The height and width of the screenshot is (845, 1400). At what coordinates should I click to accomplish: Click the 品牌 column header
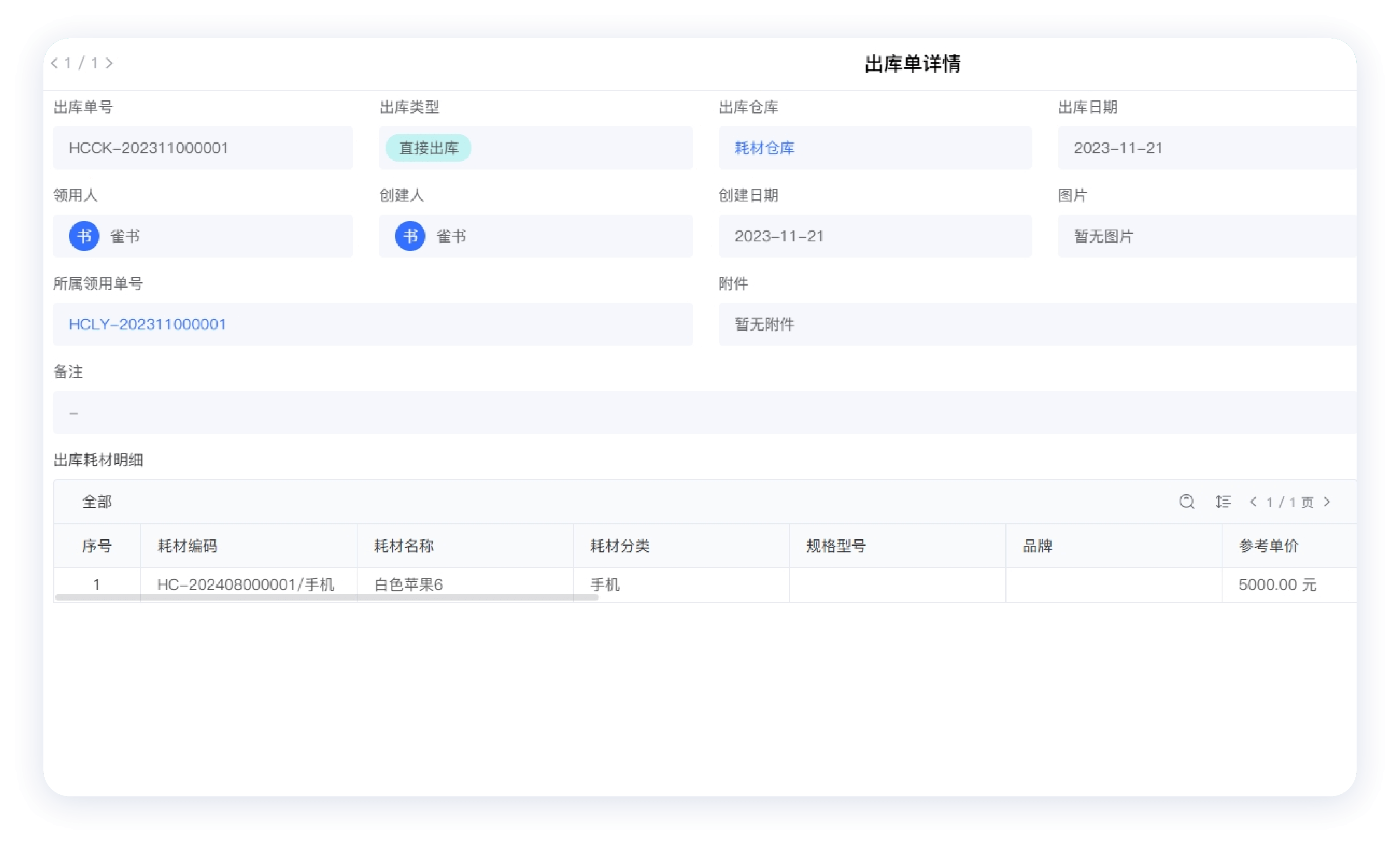(1113, 546)
